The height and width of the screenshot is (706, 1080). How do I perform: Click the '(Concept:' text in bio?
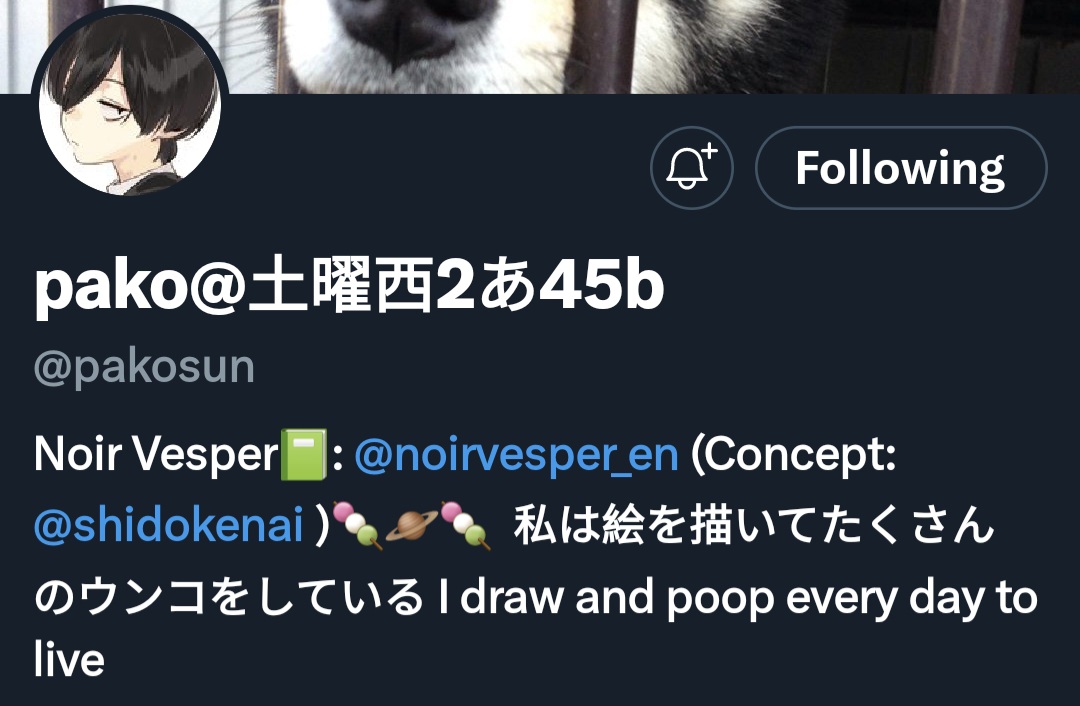[x=793, y=455]
